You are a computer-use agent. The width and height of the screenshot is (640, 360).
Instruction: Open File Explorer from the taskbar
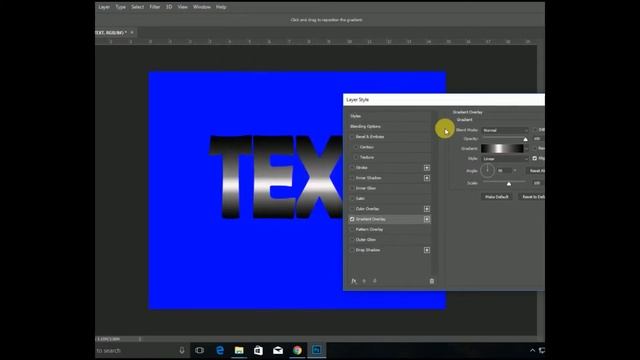[239, 350]
